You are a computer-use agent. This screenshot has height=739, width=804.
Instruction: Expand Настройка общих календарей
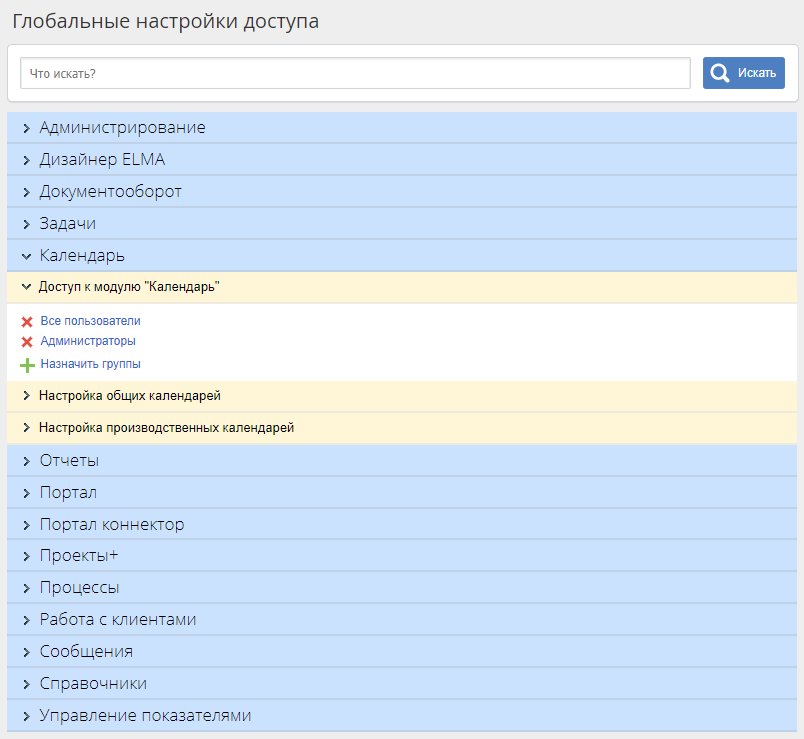27,396
